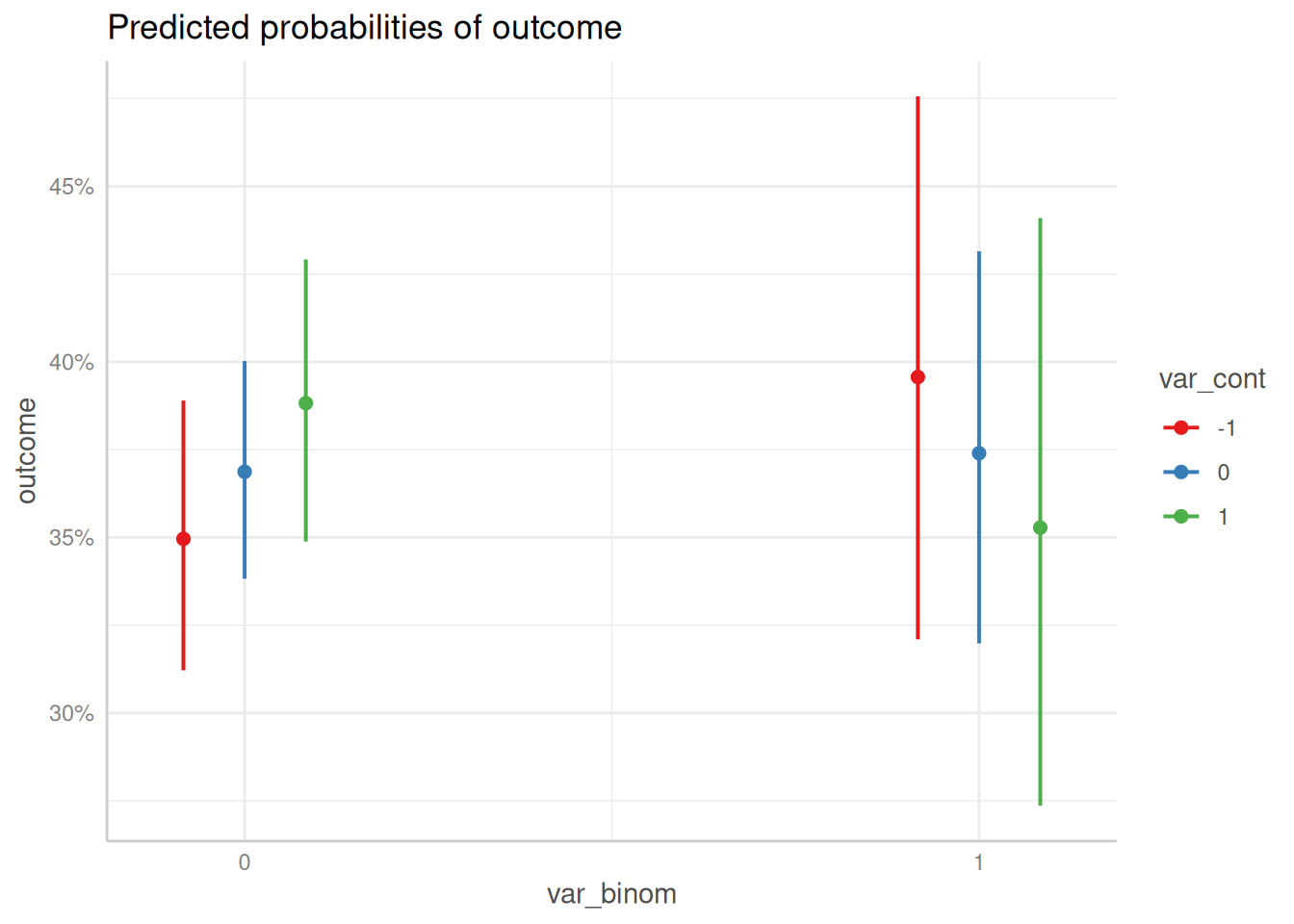This screenshot has width=1294, height=924.
Task: Click the 45% y-axis tick label
Action: [x=71, y=187]
